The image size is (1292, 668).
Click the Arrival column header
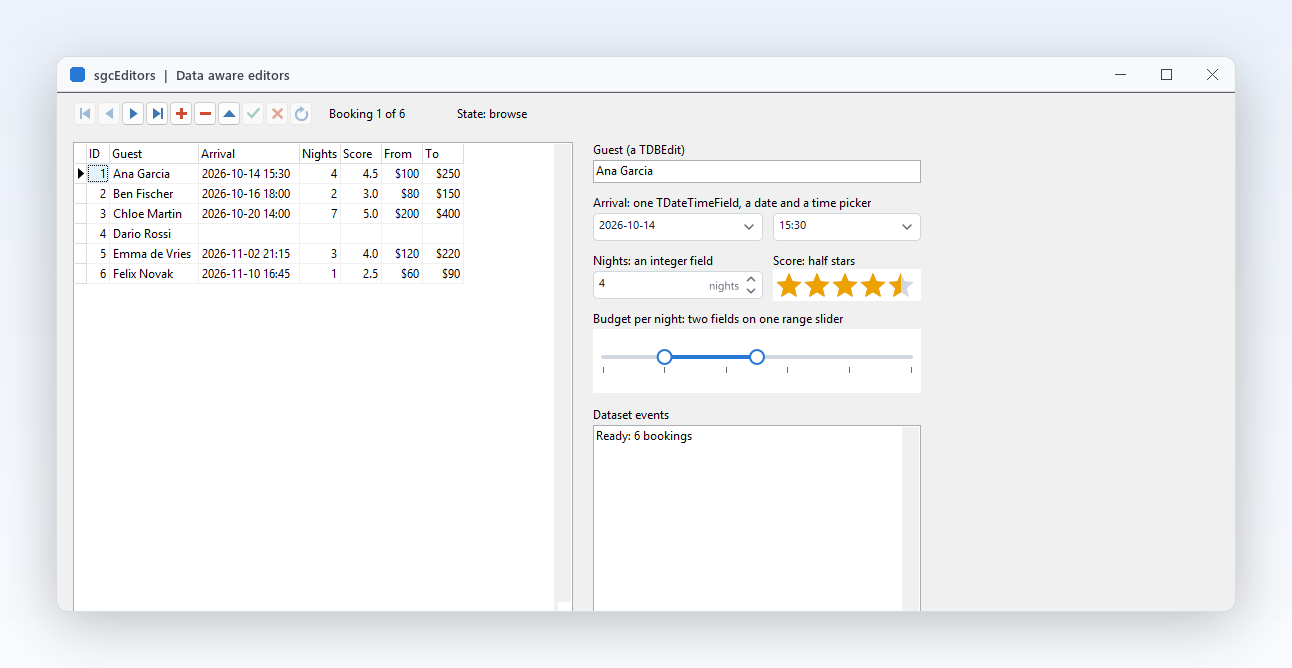tap(249, 154)
